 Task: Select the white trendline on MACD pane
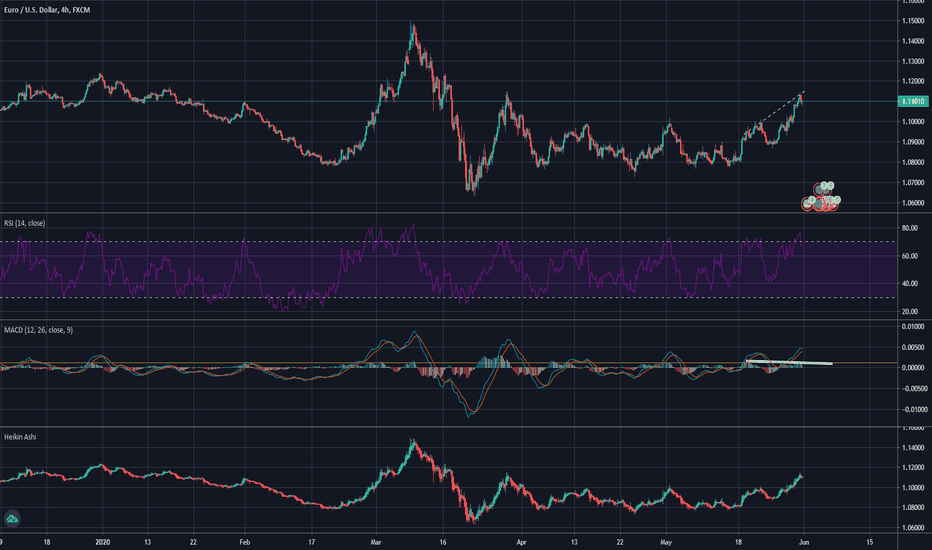pos(789,362)
